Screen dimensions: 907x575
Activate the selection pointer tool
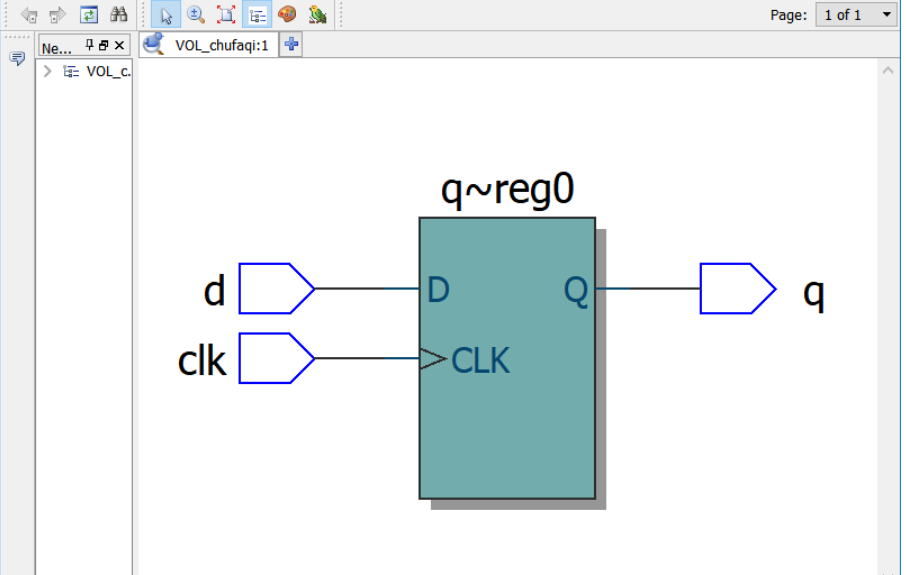coord(166,15)
